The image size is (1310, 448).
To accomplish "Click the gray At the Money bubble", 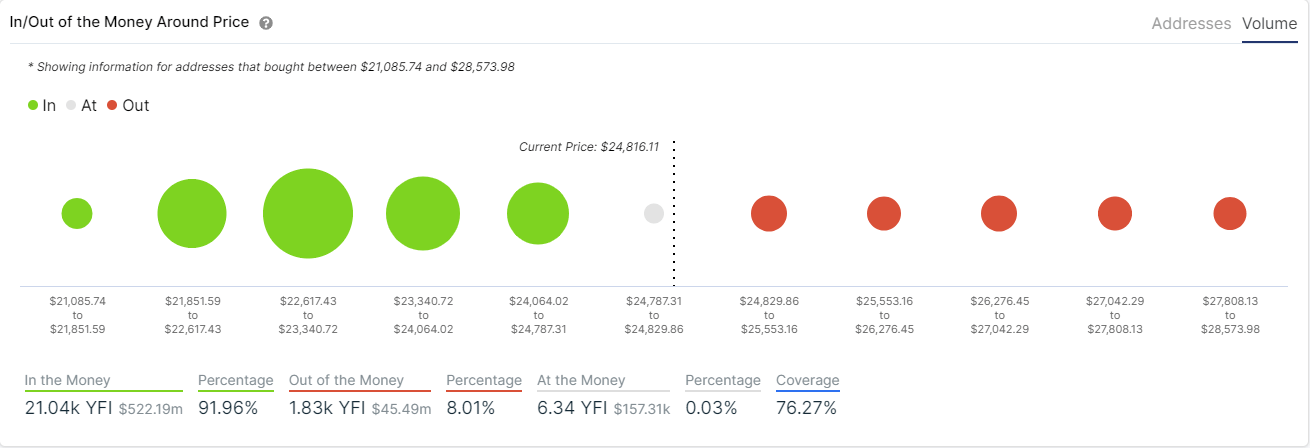I will 654,214.
